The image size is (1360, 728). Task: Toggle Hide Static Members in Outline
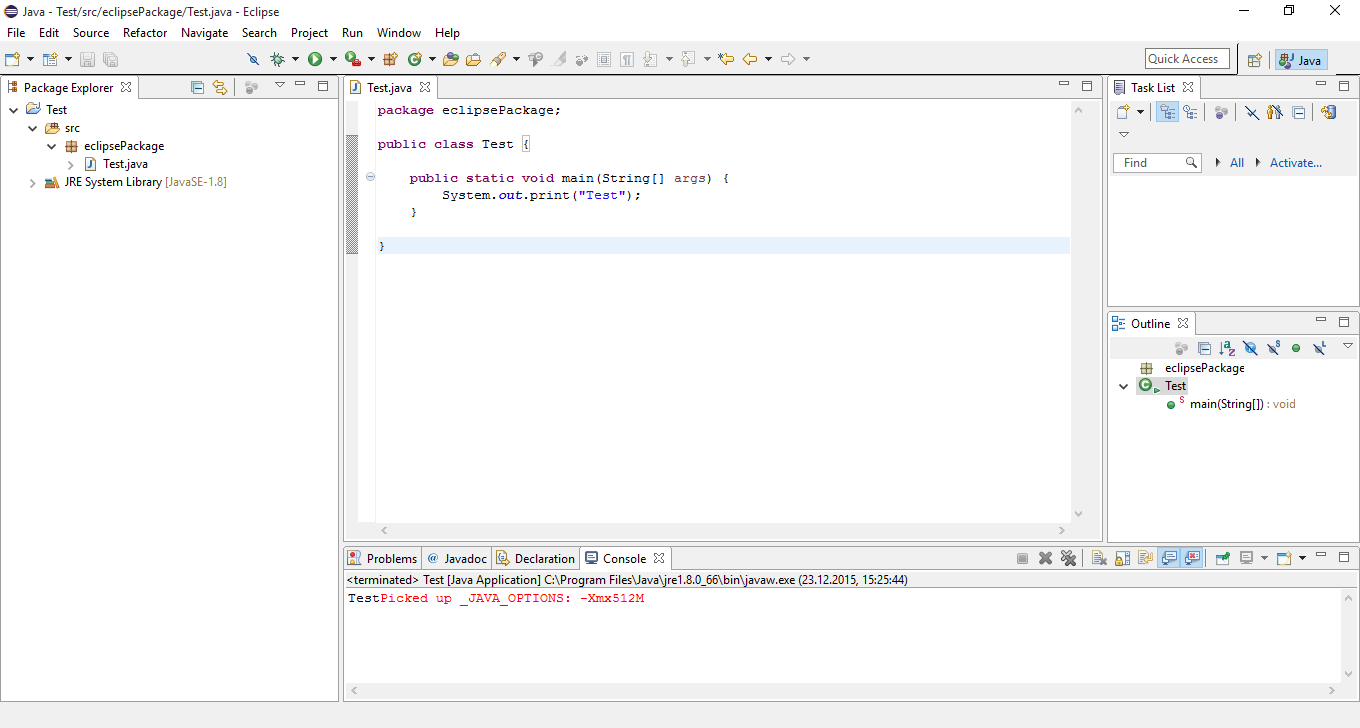click(1273, 348)
